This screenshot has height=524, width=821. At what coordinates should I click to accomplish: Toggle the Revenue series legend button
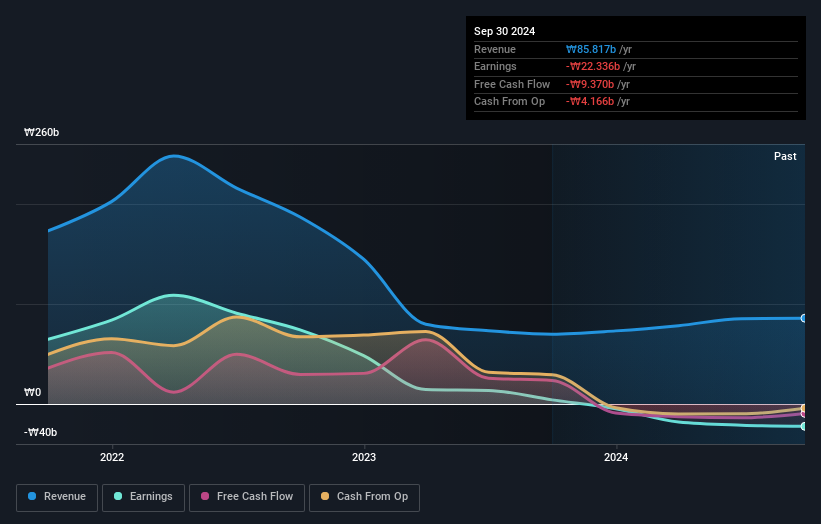(x=57, y=497)
